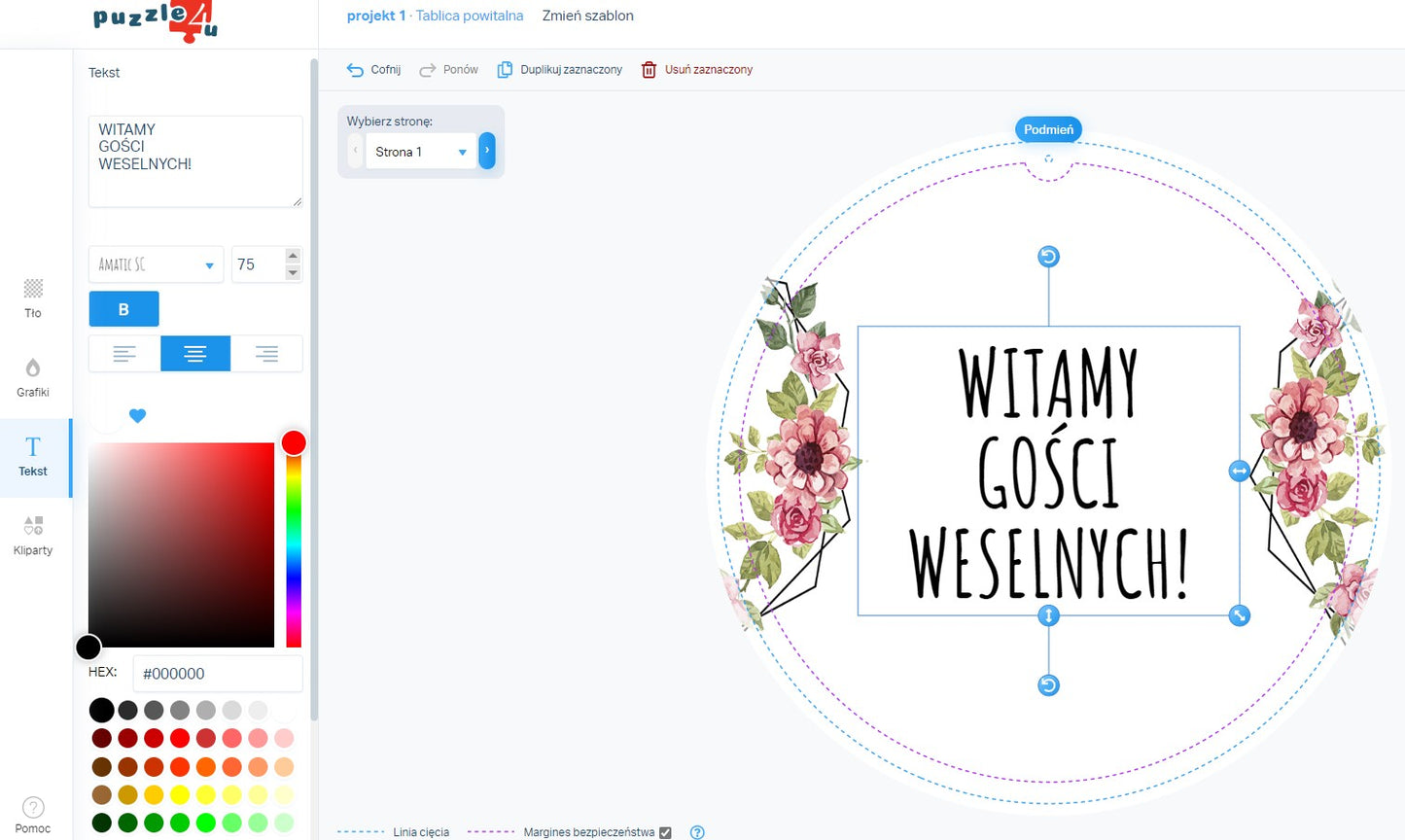The image size is (1405, 840).
Task: Click the Ponów redo icon
Action: click(x=427, y=70)
